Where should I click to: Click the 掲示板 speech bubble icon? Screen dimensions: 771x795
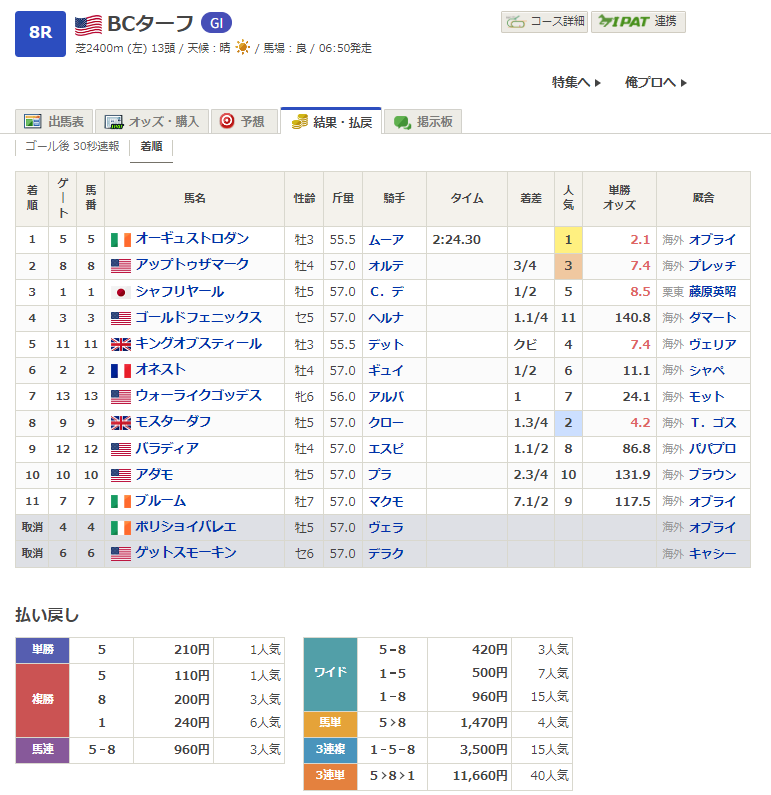click(x=402, y=122)
